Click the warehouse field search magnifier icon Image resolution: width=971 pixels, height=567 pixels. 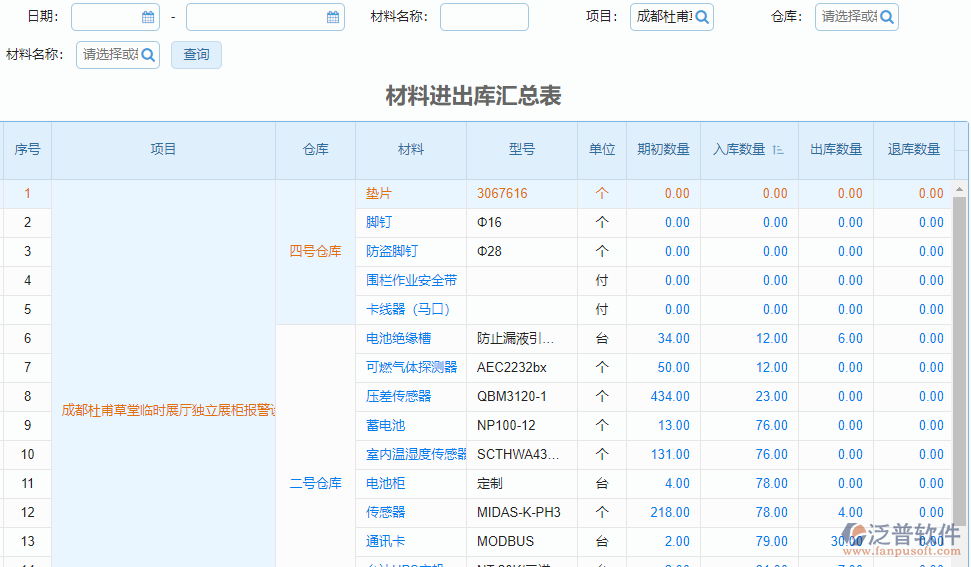pyautogui.click(x=886, y=17)
